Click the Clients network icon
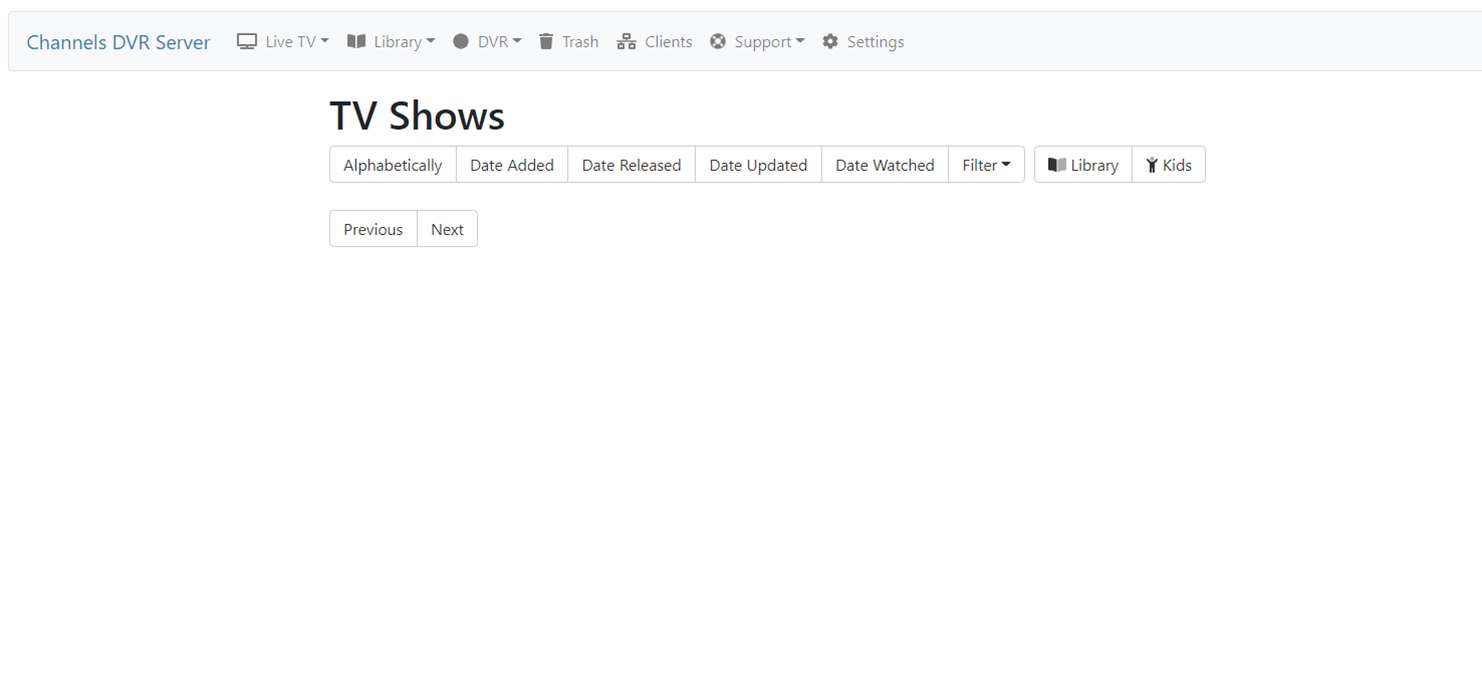This screenshot has height=686, width=1482. (627, 42)
